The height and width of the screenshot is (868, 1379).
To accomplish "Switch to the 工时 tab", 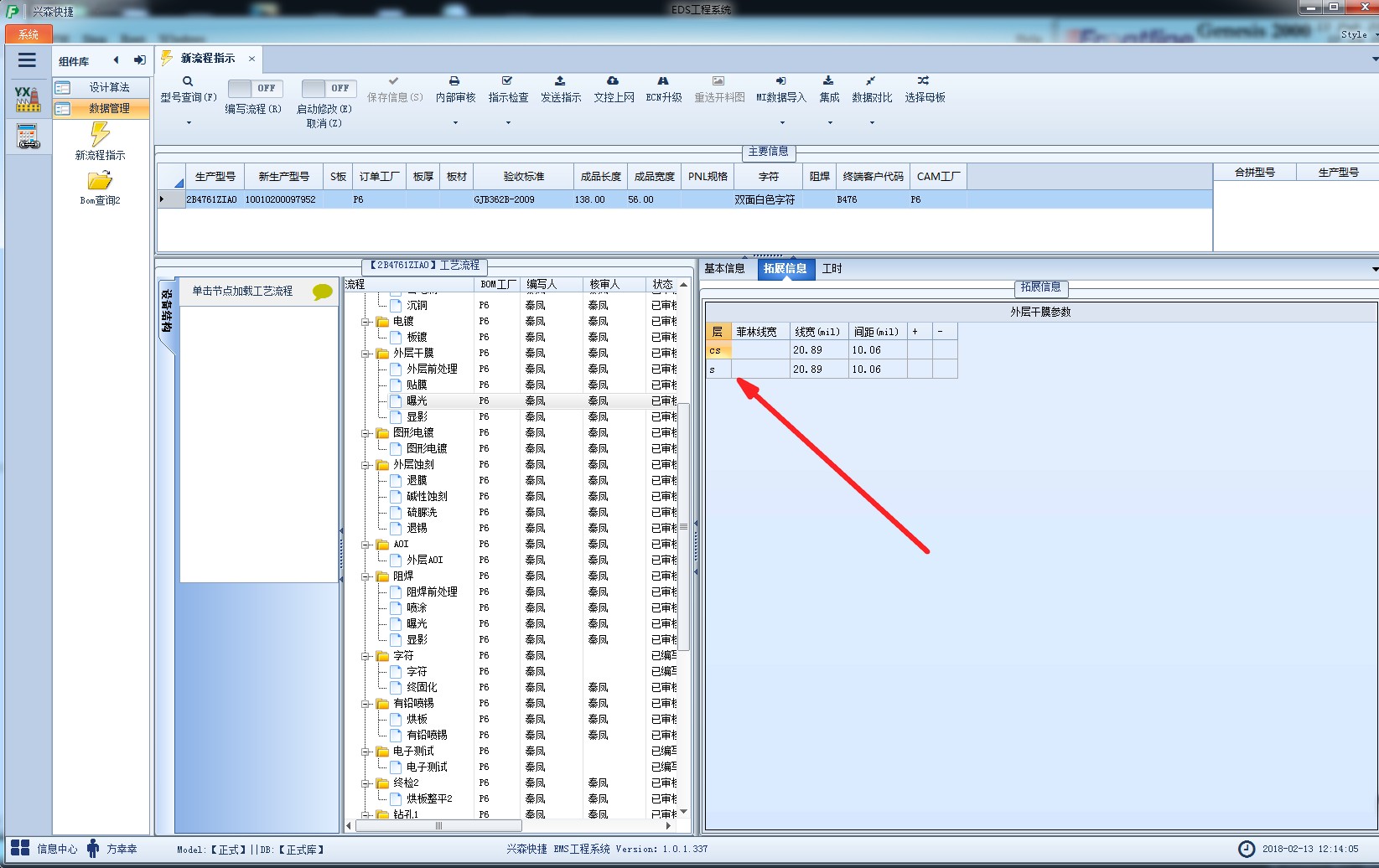I will pos(832,268).
